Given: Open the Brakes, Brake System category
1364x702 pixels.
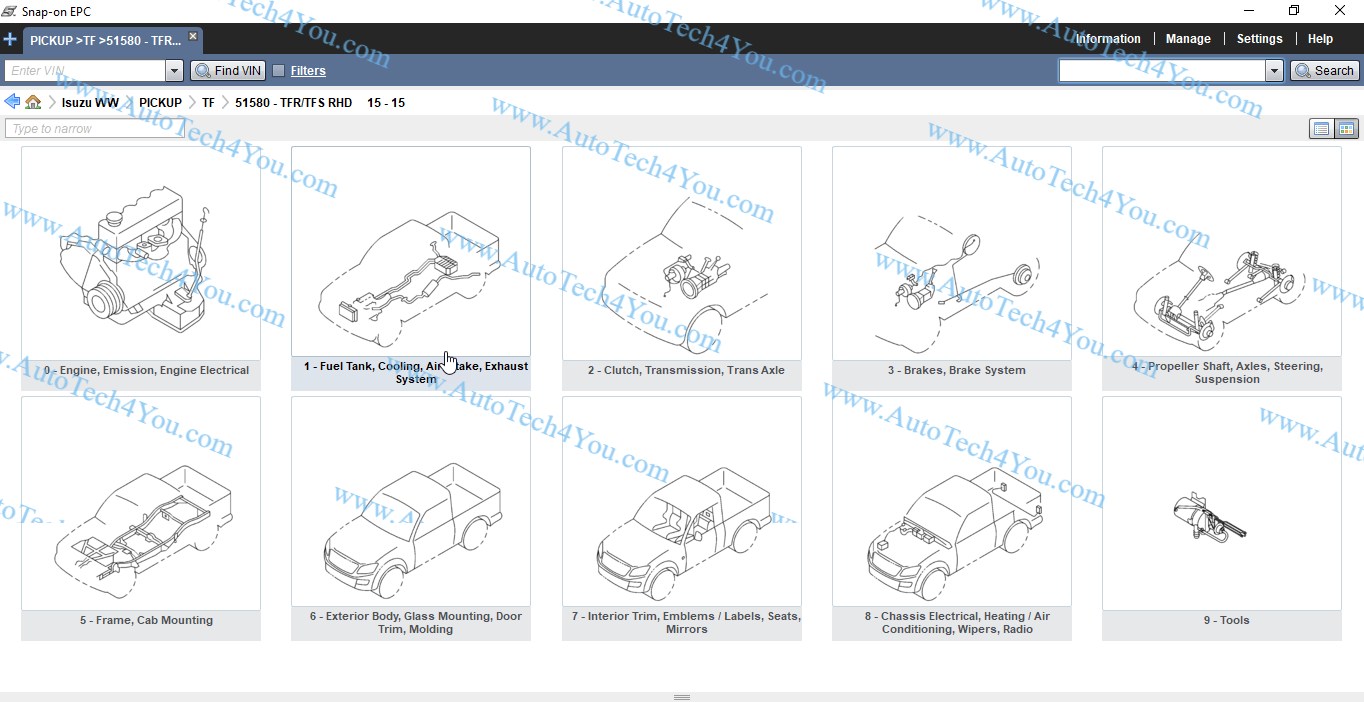Looking at the screenshot, I should (951, 254).
